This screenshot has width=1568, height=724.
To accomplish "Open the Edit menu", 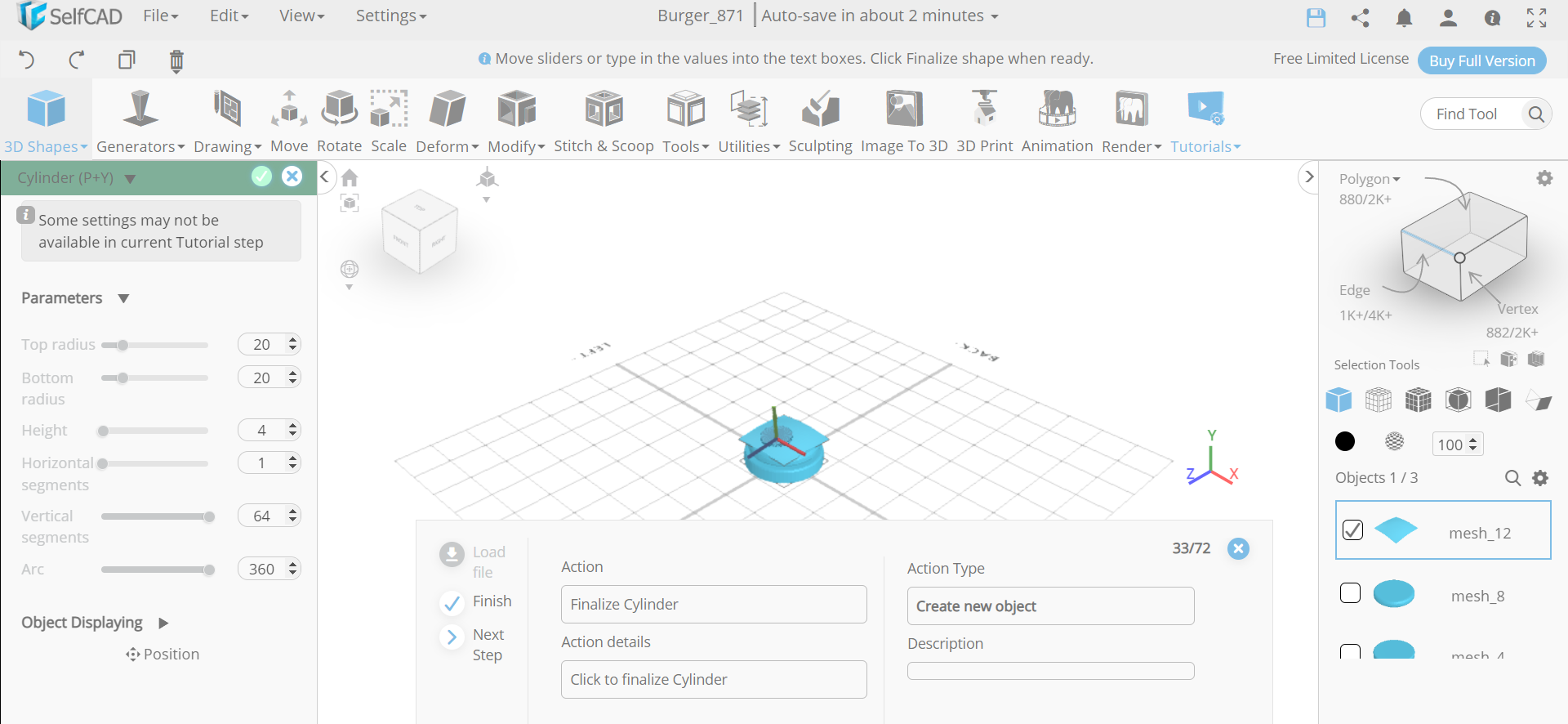I will point(229,16).
